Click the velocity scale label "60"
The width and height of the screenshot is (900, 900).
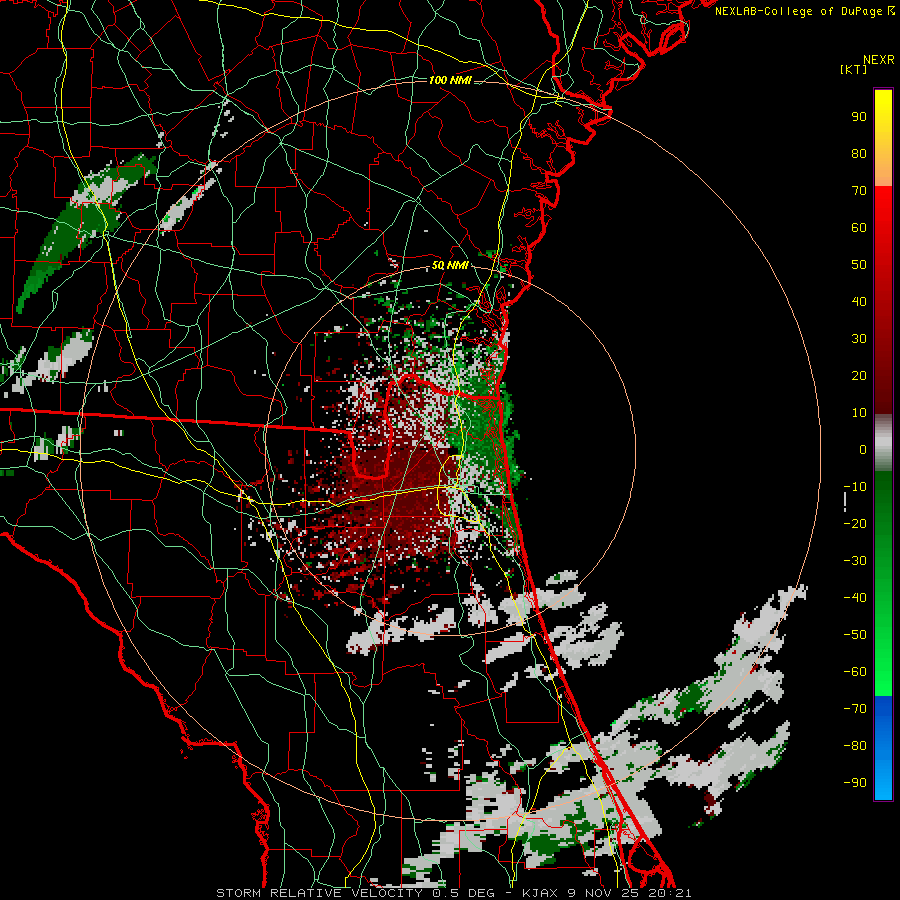pos(859,227)
